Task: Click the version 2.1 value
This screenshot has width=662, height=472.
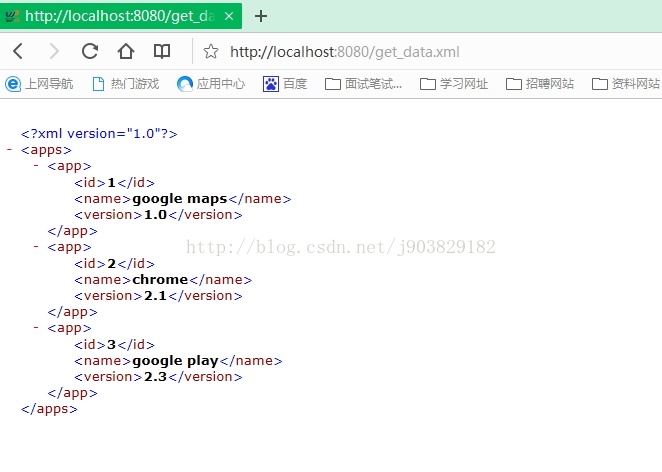Action: pos(155,296)
